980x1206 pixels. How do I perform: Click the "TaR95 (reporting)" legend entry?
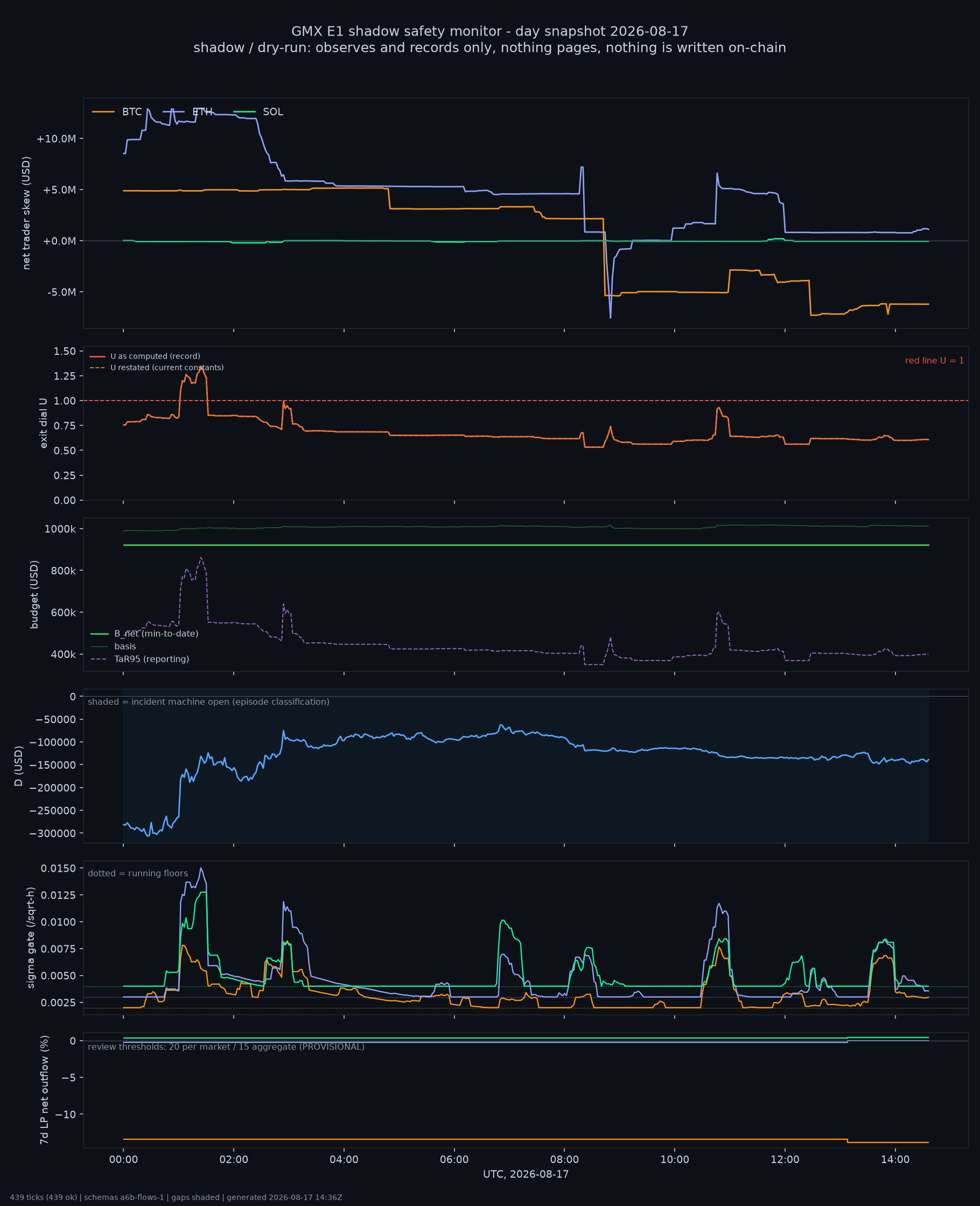click(140, 659)
